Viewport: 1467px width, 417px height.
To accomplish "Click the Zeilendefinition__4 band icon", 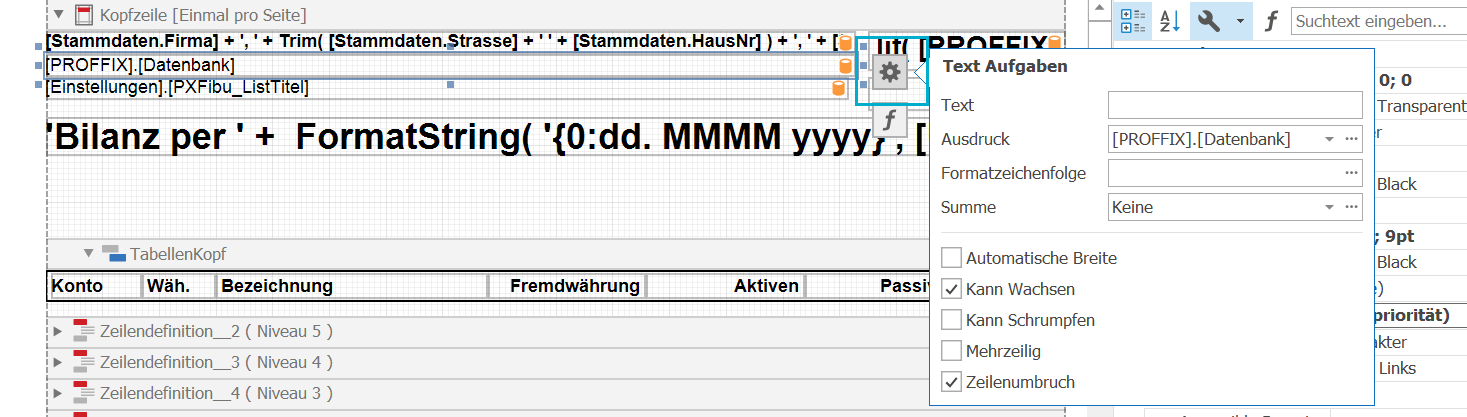I will 83,393.
